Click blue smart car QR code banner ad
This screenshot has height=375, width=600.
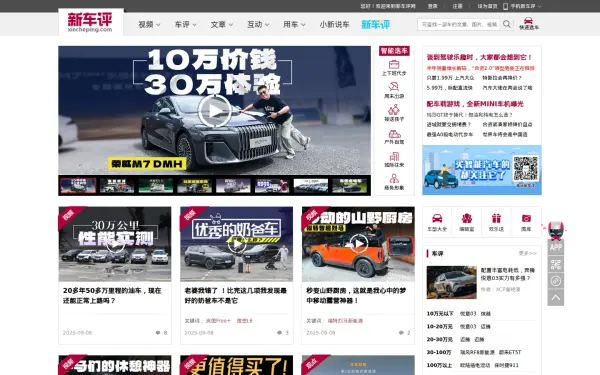[x=482, y=170]
